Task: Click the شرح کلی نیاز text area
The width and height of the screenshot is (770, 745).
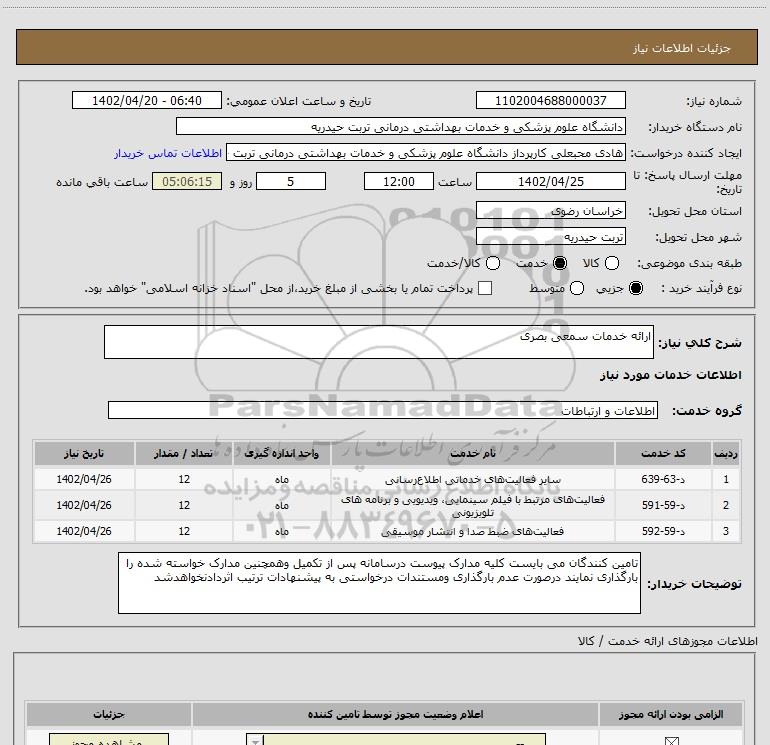Action: pyautogui.click(x=379, y=342)
